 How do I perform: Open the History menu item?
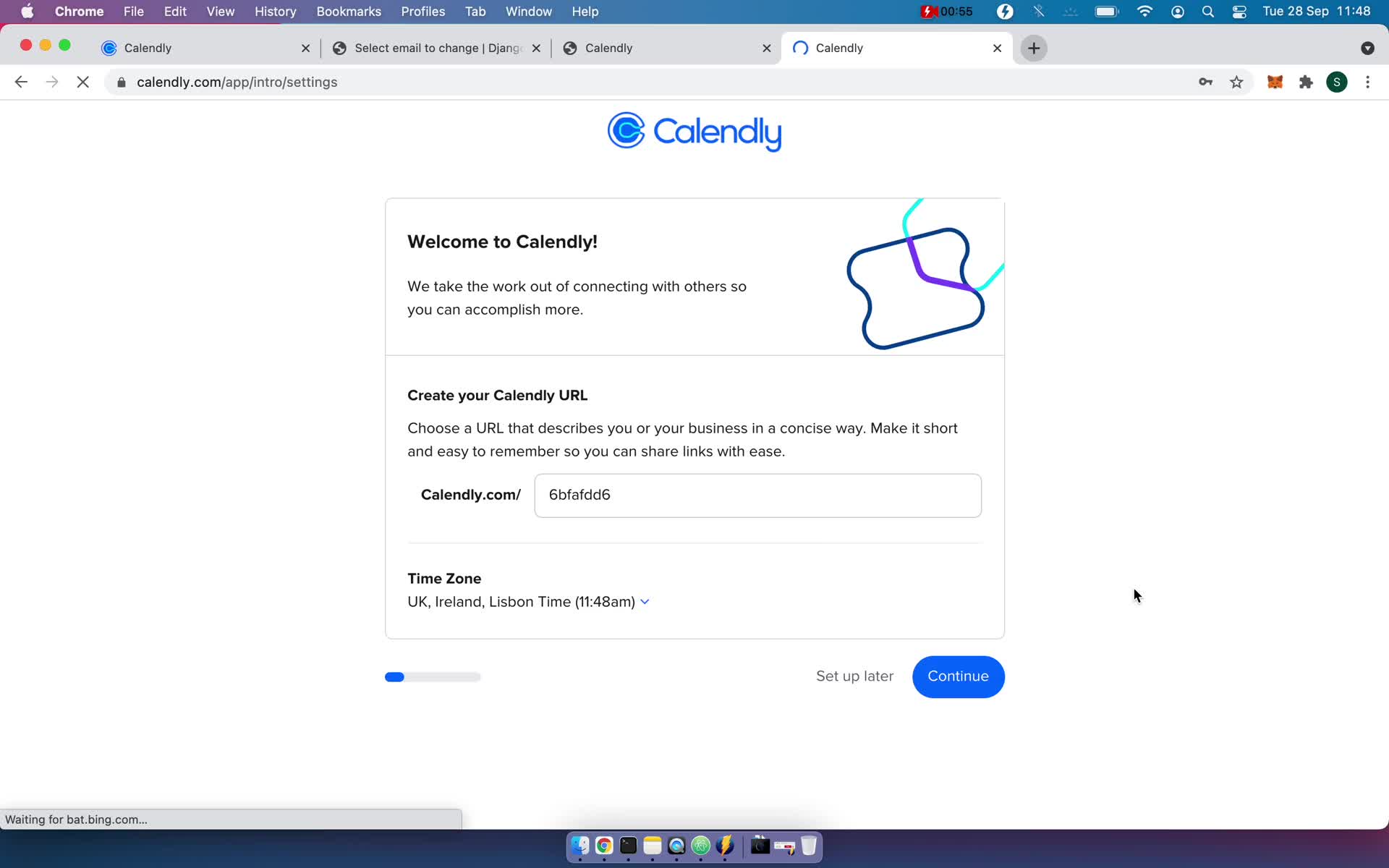(274, 12)
